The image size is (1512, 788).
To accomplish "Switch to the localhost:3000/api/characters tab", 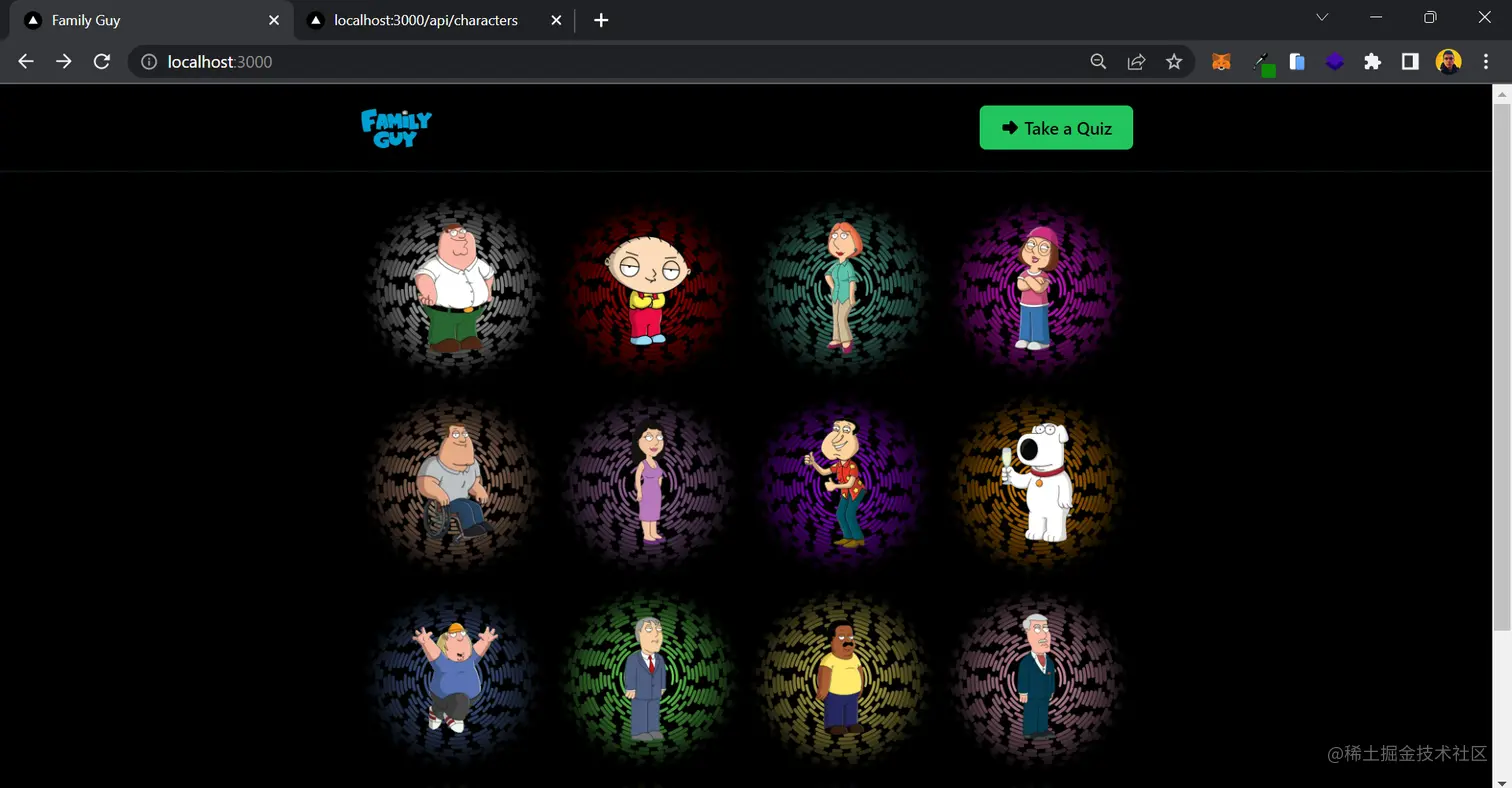I will 435,20.
